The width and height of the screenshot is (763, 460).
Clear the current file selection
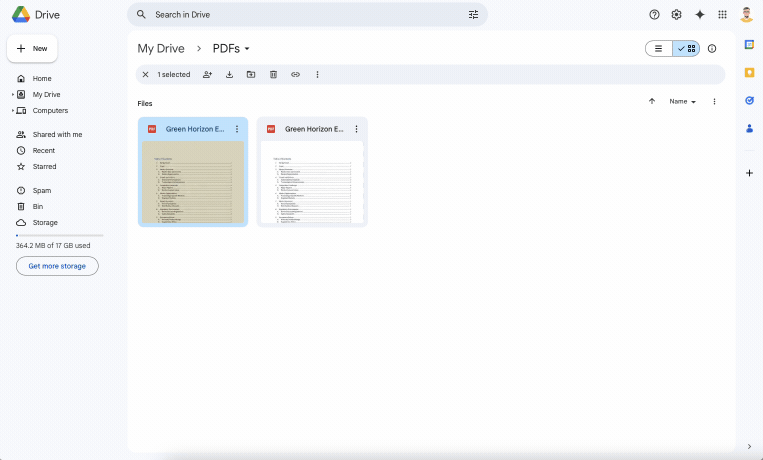[145, 74]
